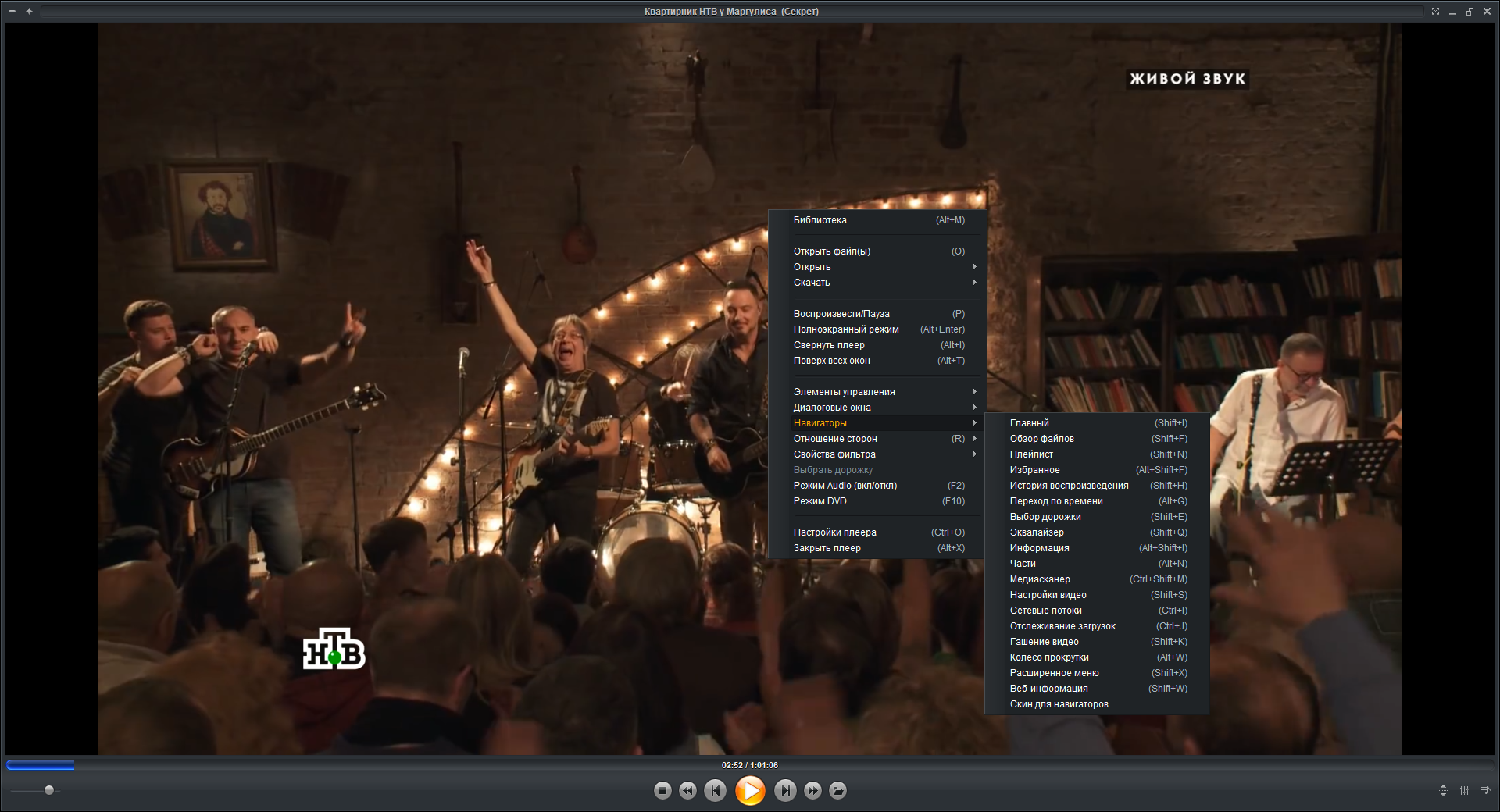Show the playlist via the music-note icon

click(x=1485, y=791)
